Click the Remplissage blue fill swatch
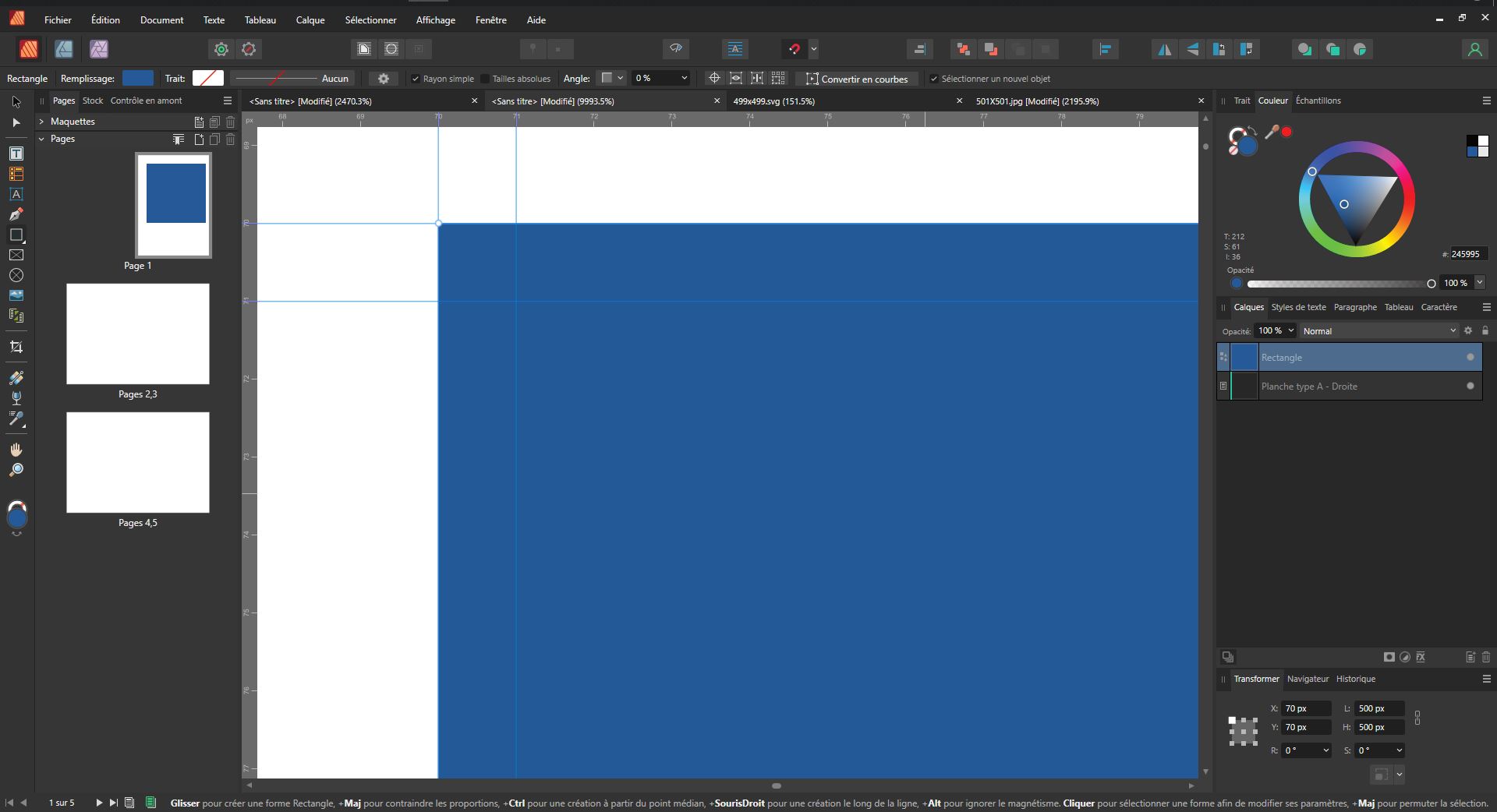The image size is (1497, 812). [x=138, y=78]
